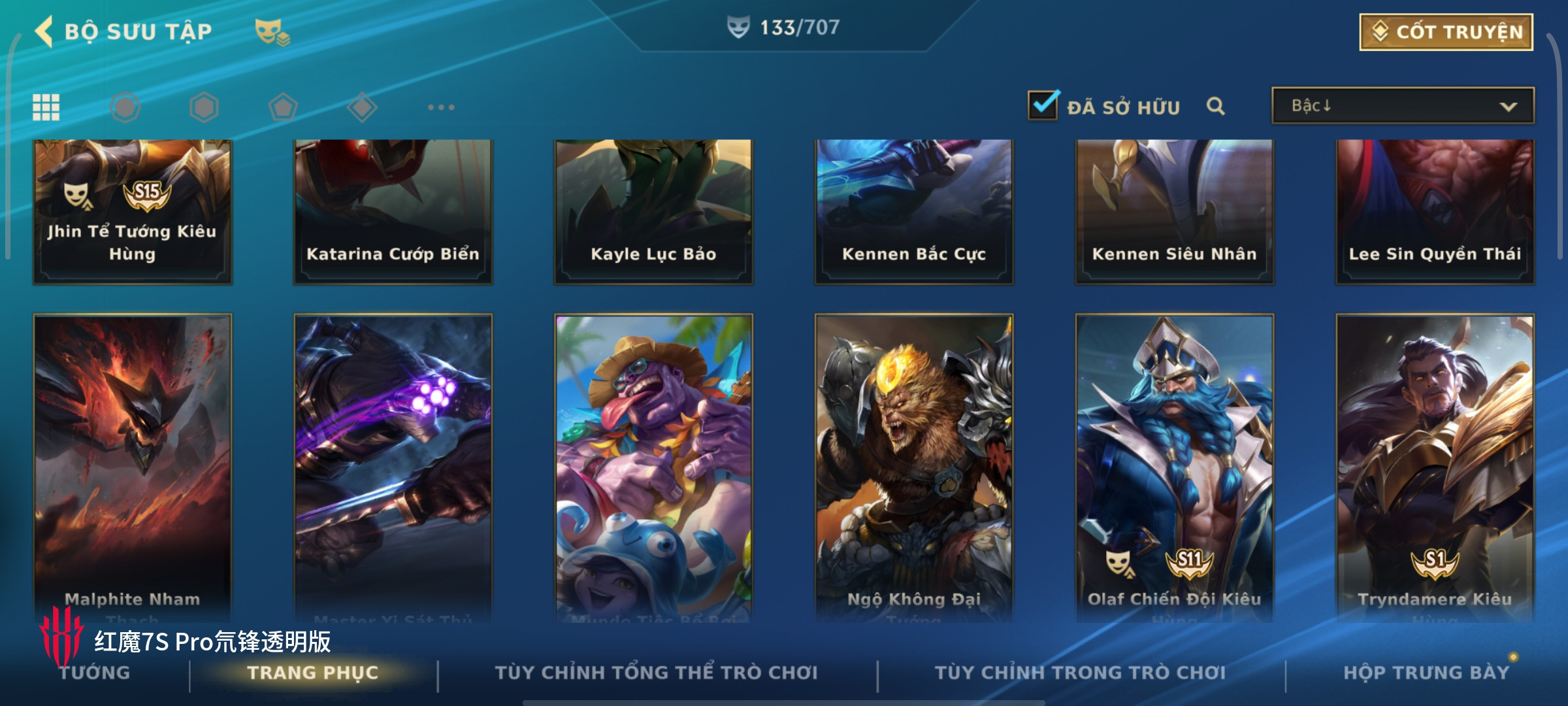The image size is (1568, 706).
Task: Show more filters via three dots
Action: tap(441, 107)
